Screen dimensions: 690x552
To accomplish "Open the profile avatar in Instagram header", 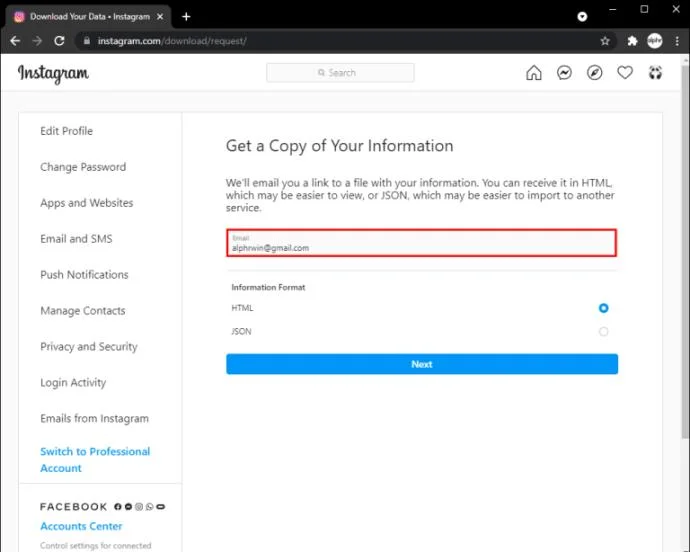I will pos(655,73).
